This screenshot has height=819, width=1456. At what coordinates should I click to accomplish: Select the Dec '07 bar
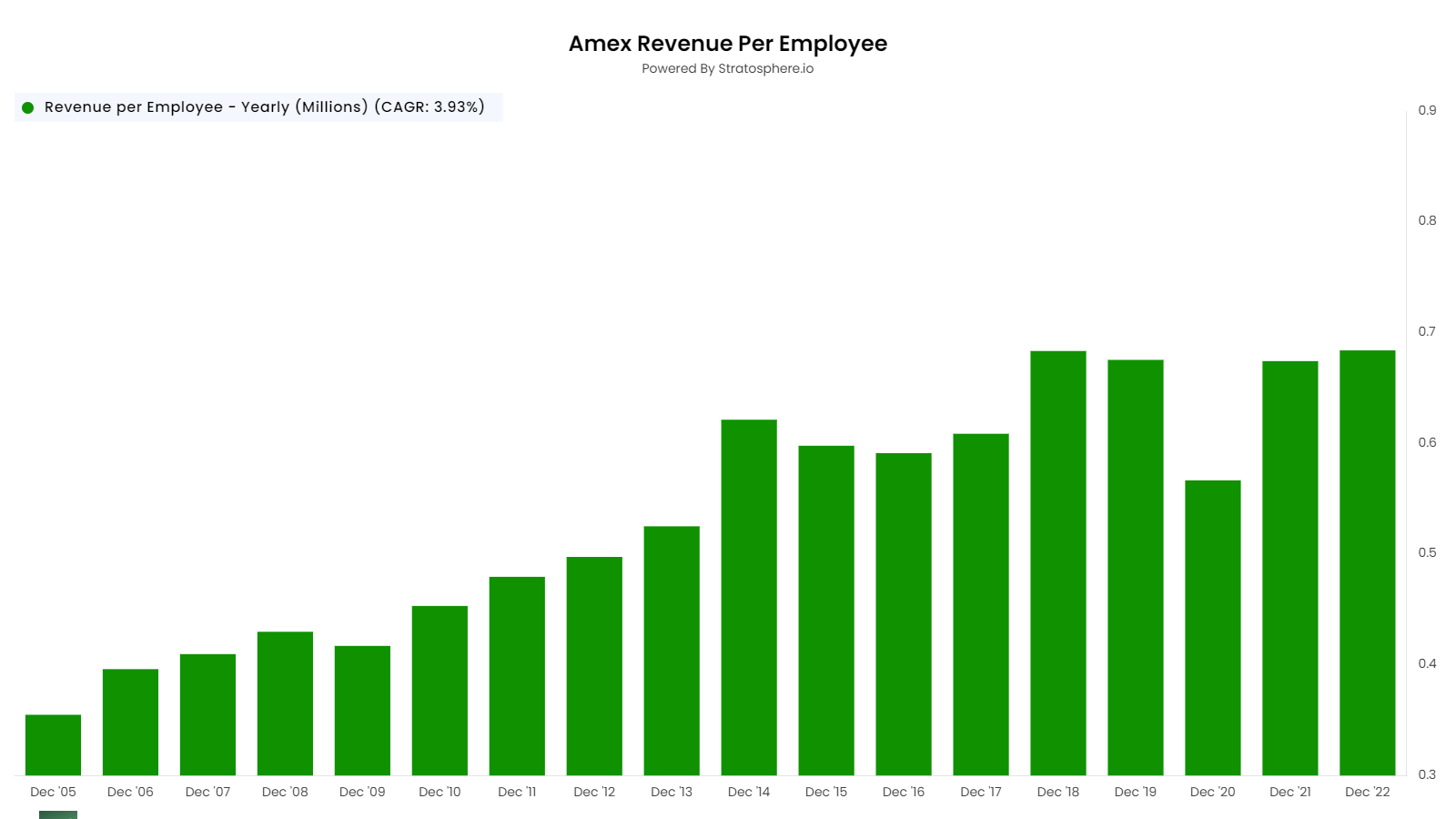pos(207,715)
